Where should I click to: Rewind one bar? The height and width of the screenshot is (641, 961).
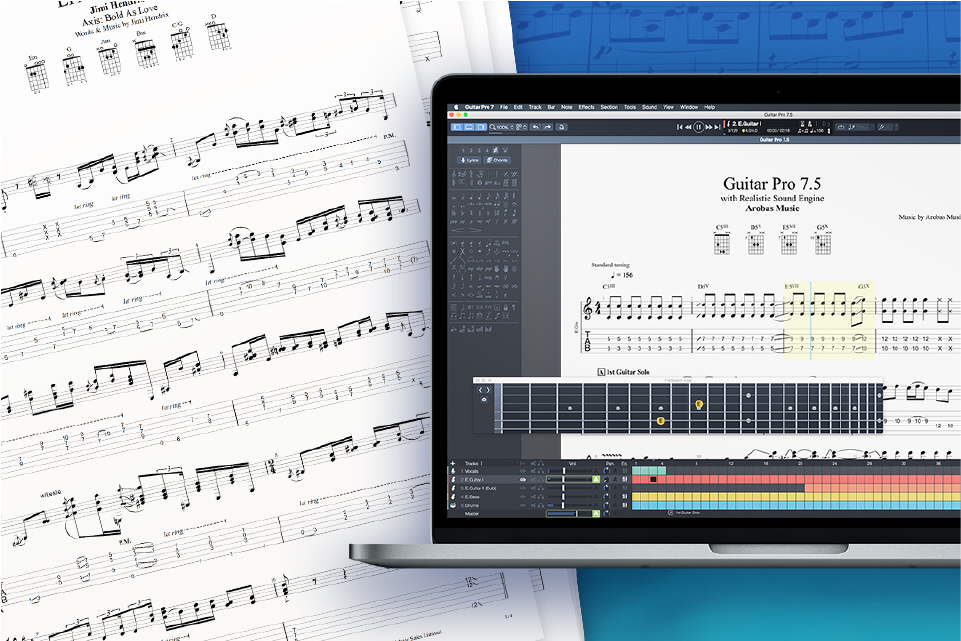coord(688,127)
